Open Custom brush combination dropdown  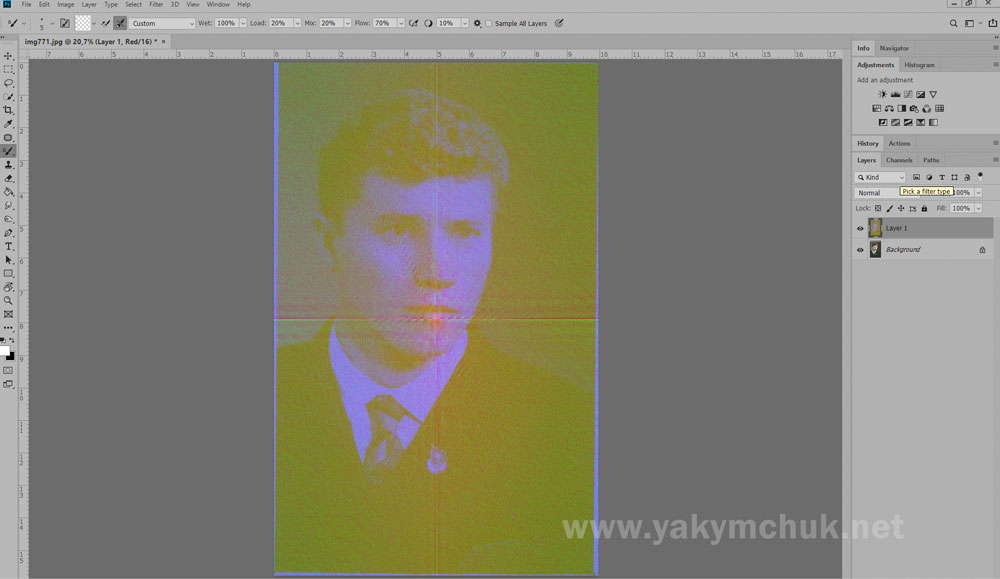tap(162, 24)
